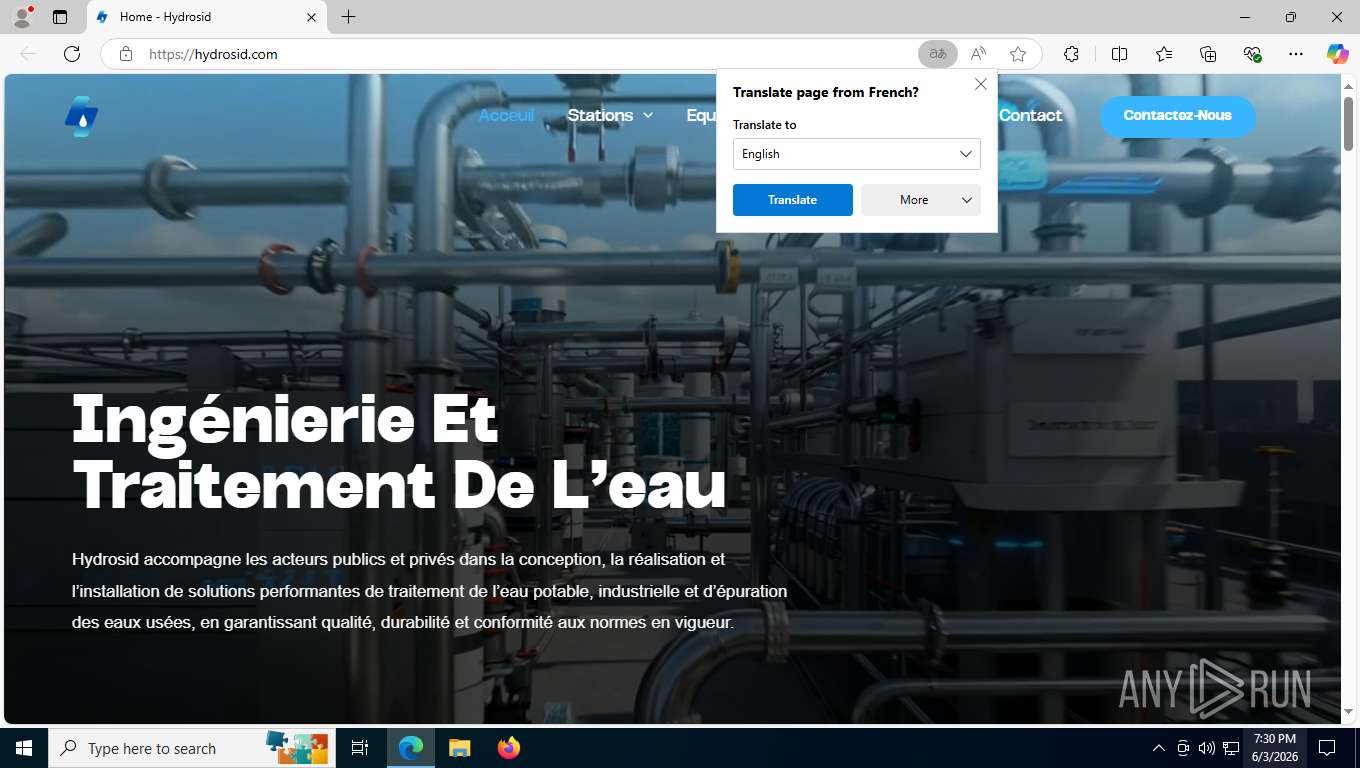The height and width of the screenshot is (768, 1360).
Task: Open a new tab with plus button
Action: [348, 17]
